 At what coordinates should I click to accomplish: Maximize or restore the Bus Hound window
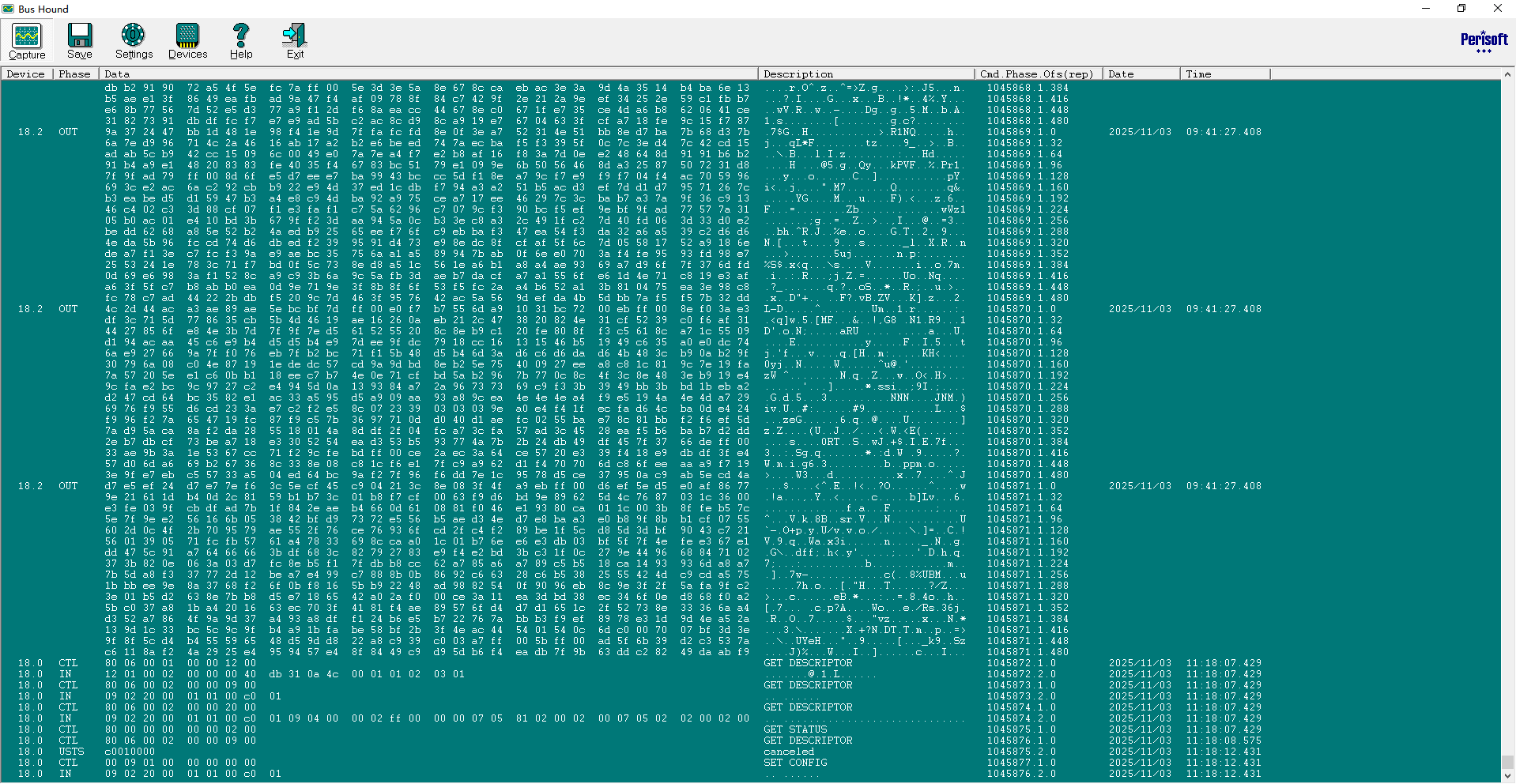click(1461, 9)
